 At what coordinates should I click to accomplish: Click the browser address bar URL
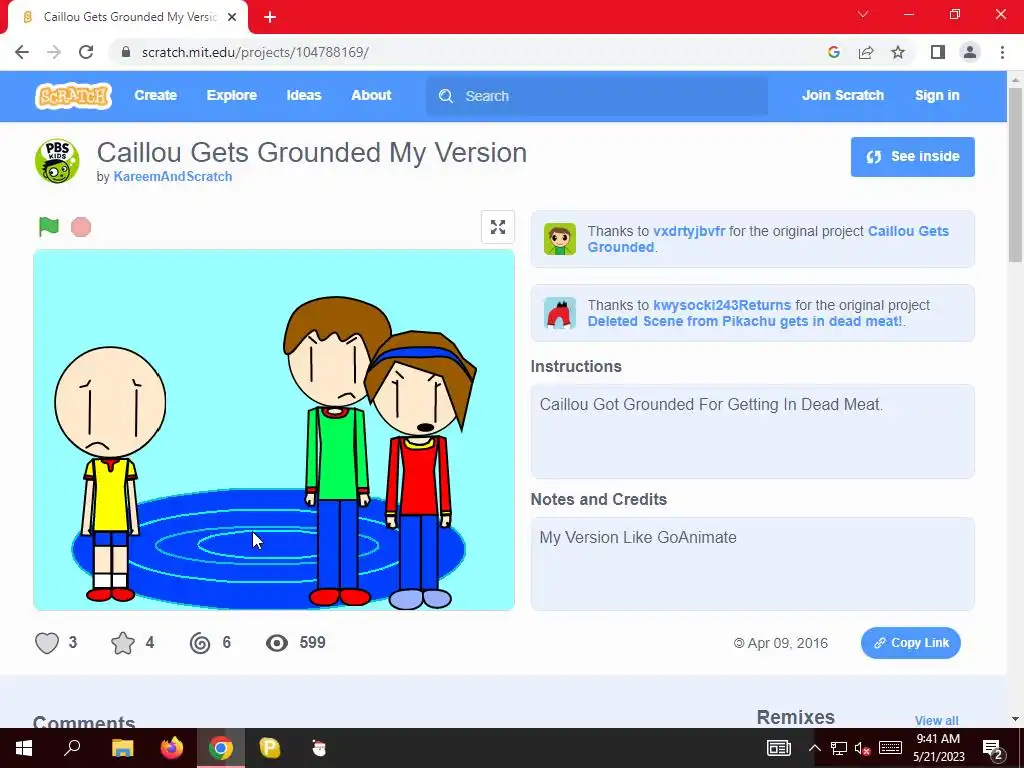point(255,52)
